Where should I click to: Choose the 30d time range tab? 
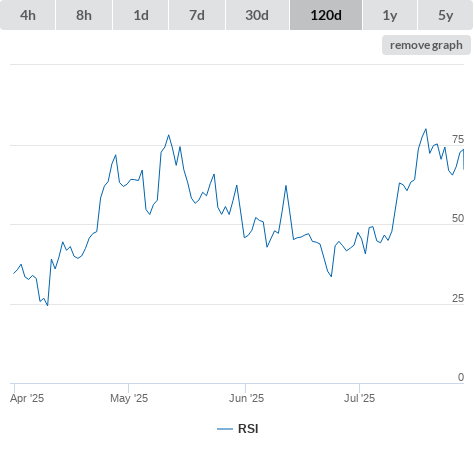(x=257, y=15)
